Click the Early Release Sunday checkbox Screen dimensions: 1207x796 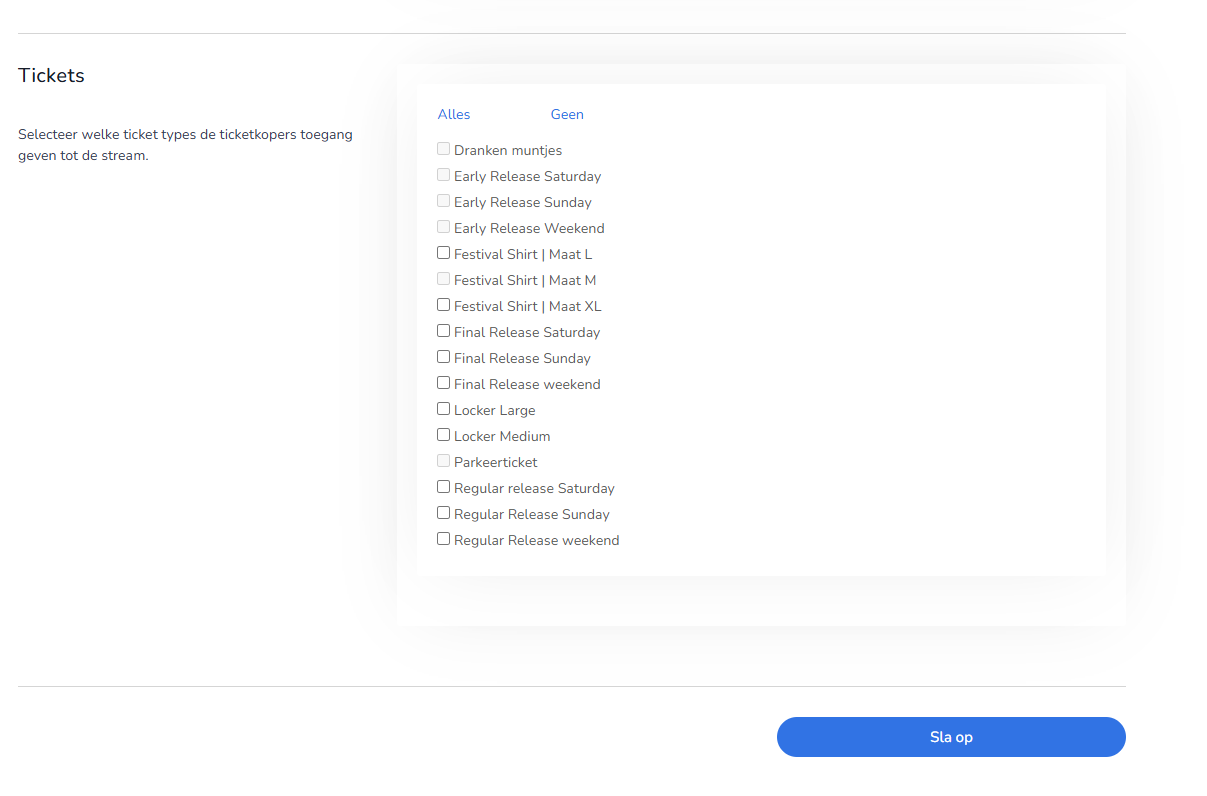(444, 201)
